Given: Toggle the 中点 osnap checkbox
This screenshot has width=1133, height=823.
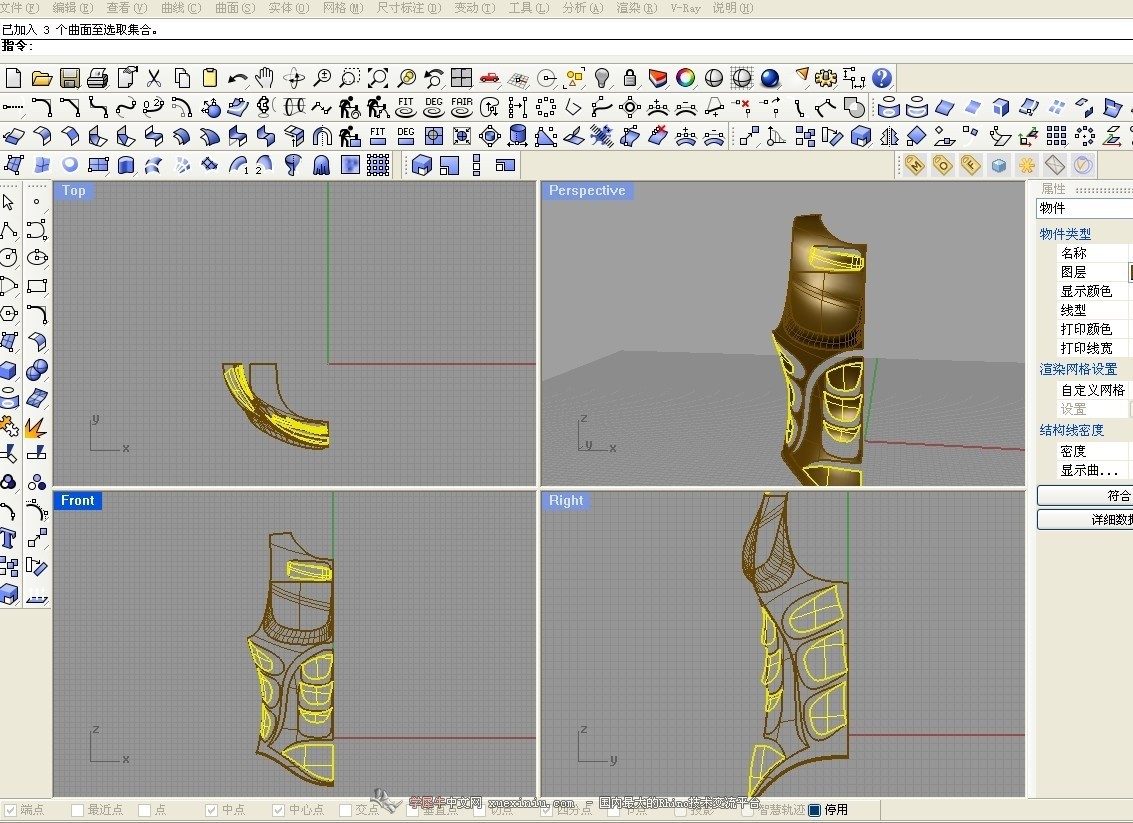Looking at the screenshot, I should 212,810.
